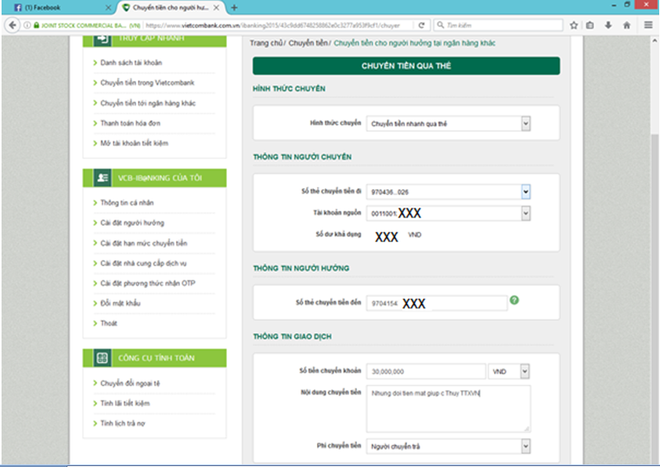Click the Đổi mật khẩu link
Image resolution: width=660 pixels, height=467 pixels.
click(x=121, y=302)
